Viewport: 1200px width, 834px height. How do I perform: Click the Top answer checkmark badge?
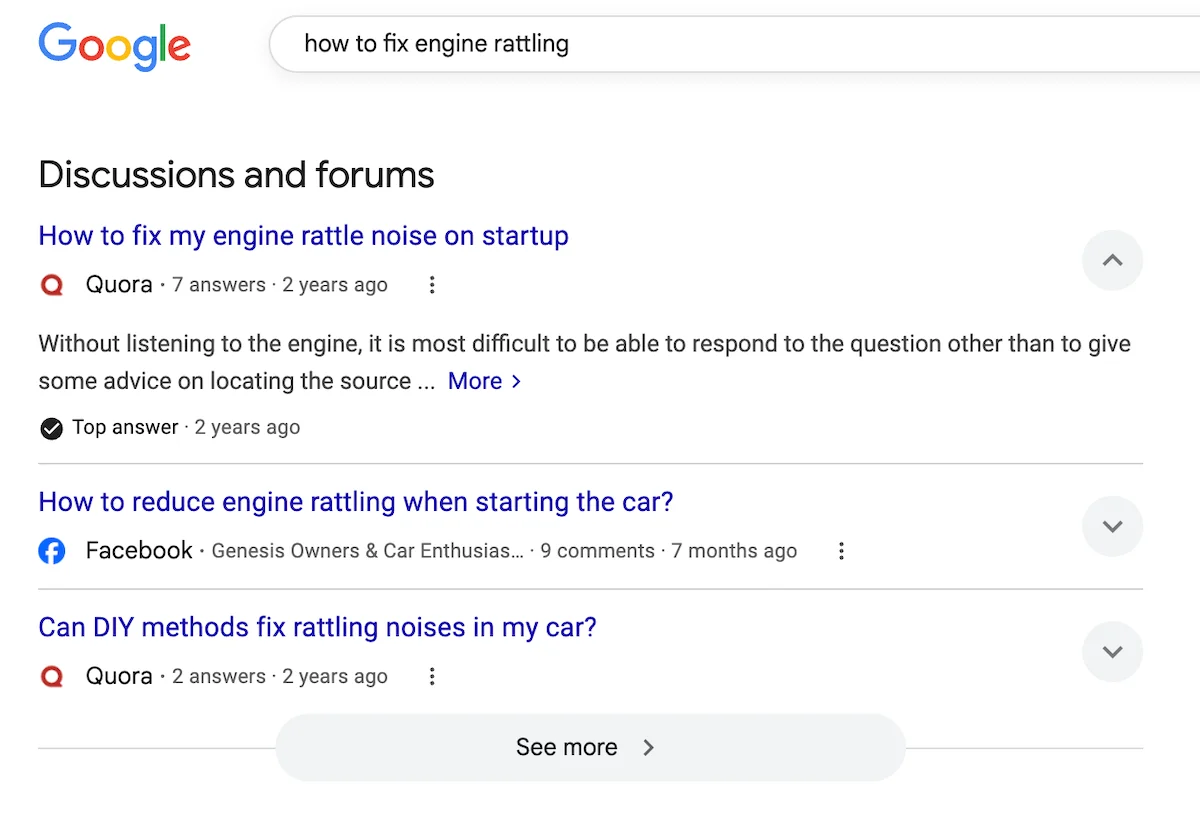(x=51, y=428)
